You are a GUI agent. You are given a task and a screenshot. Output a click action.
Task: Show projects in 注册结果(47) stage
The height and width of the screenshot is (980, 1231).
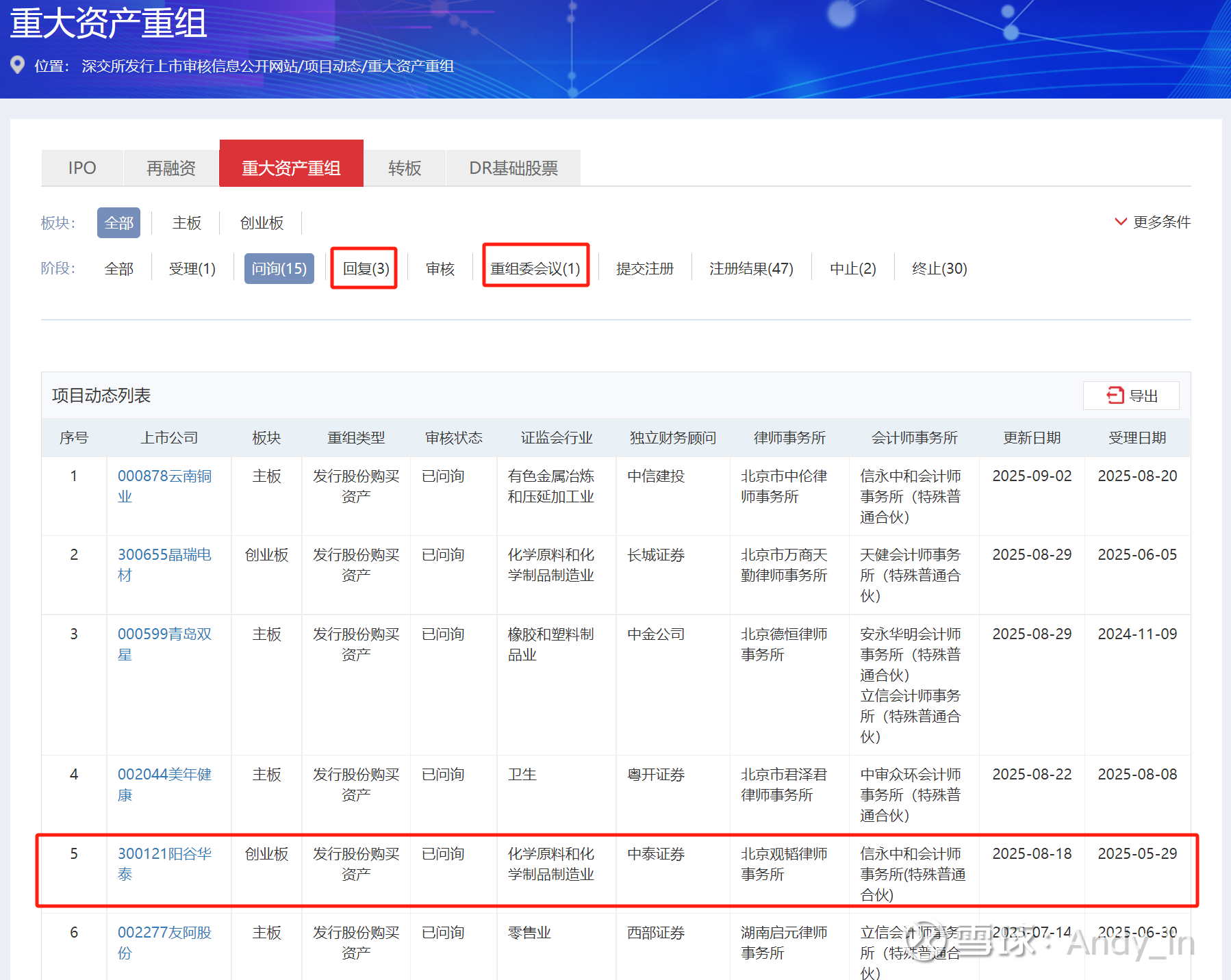tap(751, 268)
